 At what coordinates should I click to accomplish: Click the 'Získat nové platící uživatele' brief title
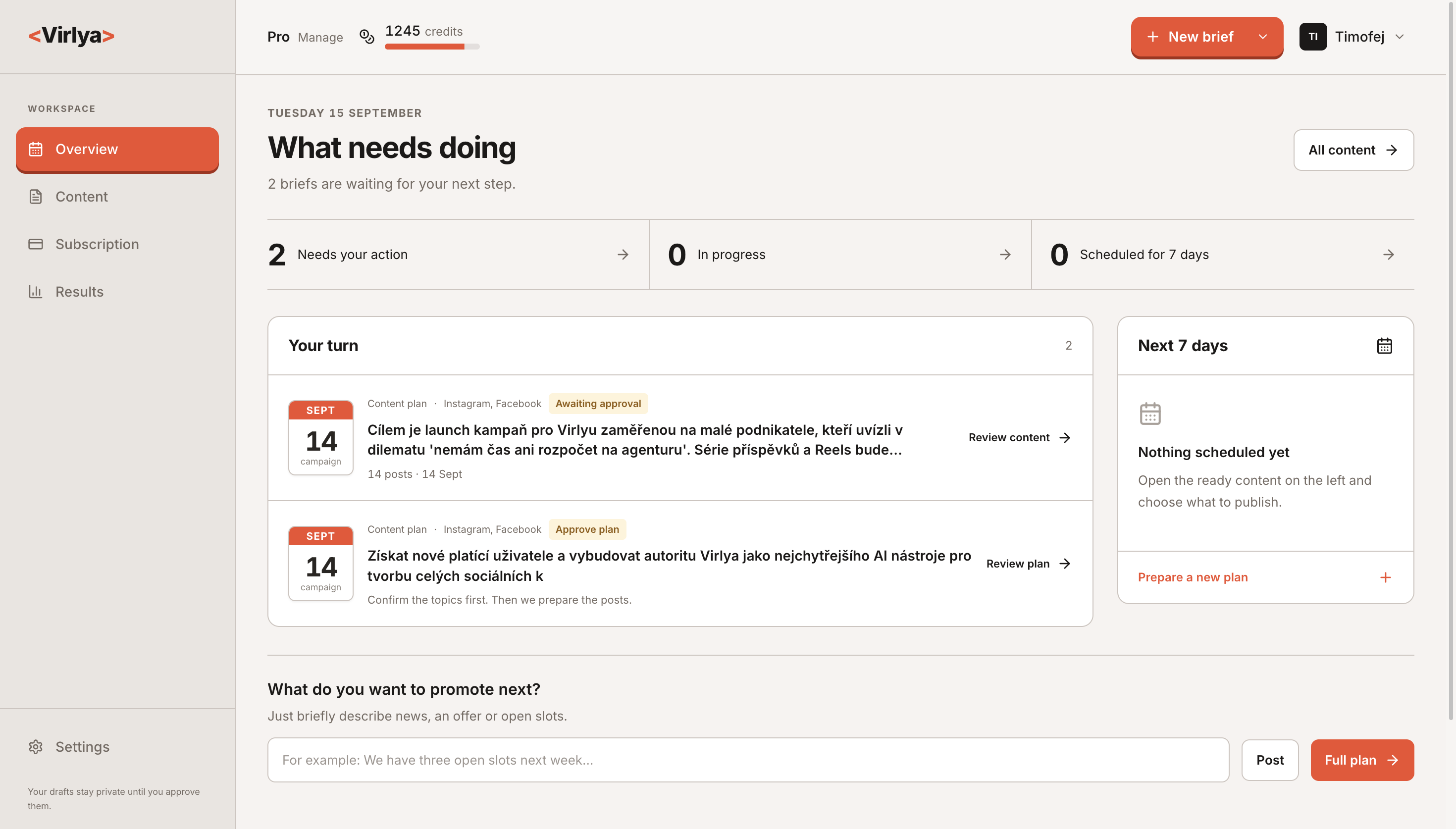click(669, 566)
